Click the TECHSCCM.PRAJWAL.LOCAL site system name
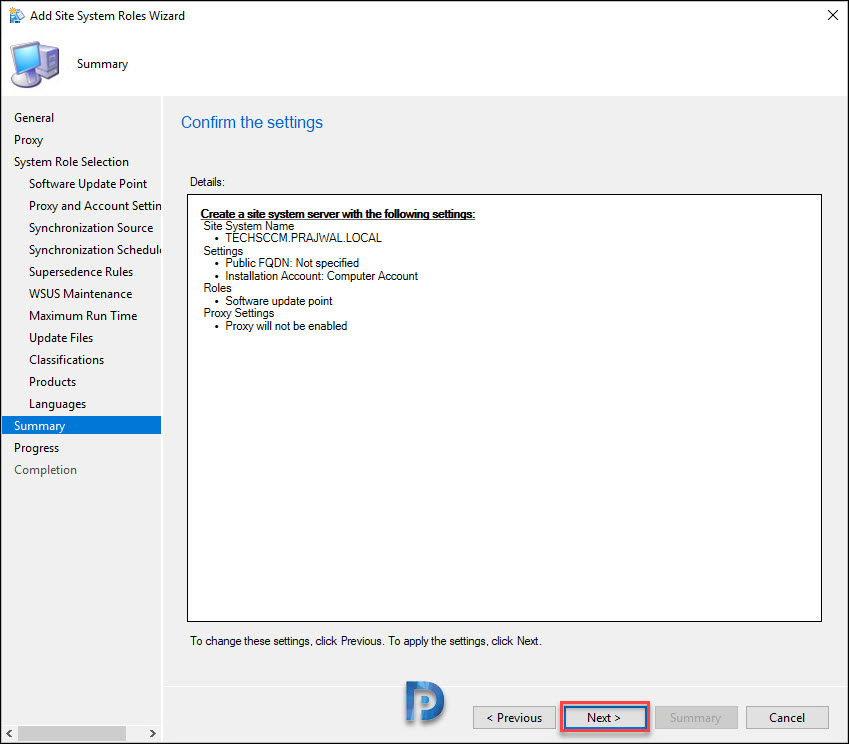This screenshot has height=744, width=849. (304, 238)
